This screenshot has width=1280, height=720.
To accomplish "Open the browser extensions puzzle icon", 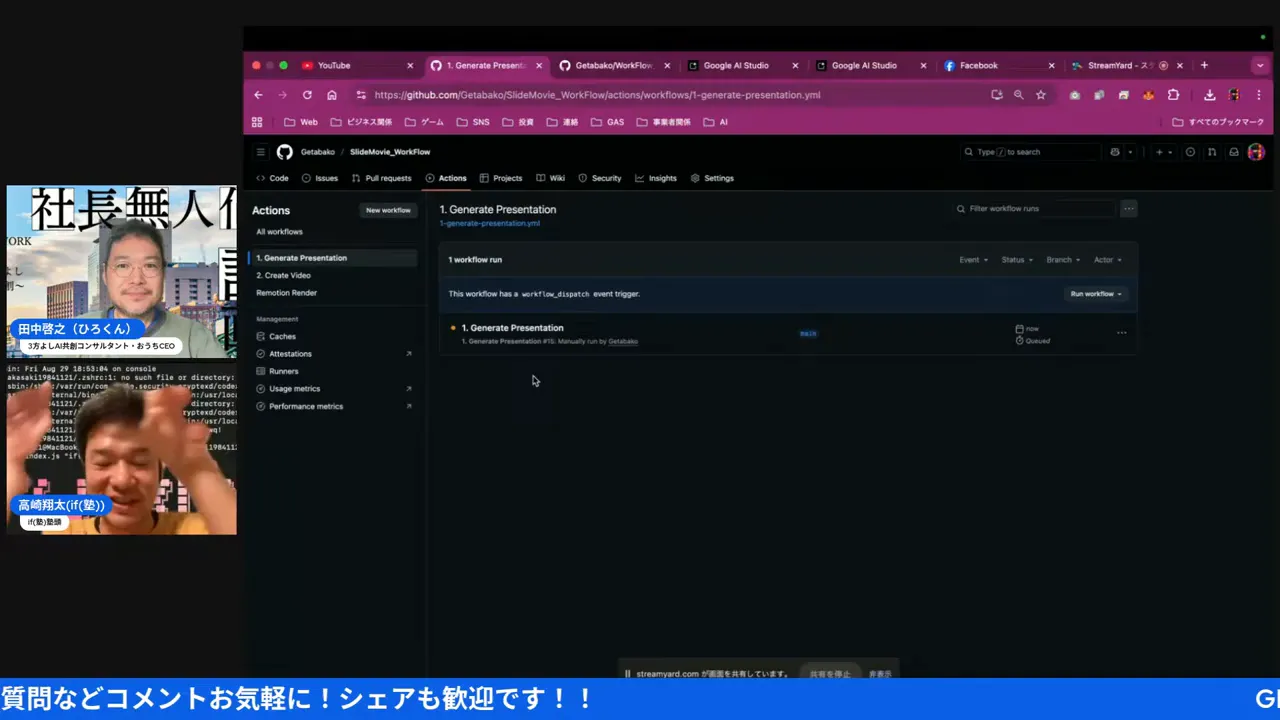I will click(1172, 94).
